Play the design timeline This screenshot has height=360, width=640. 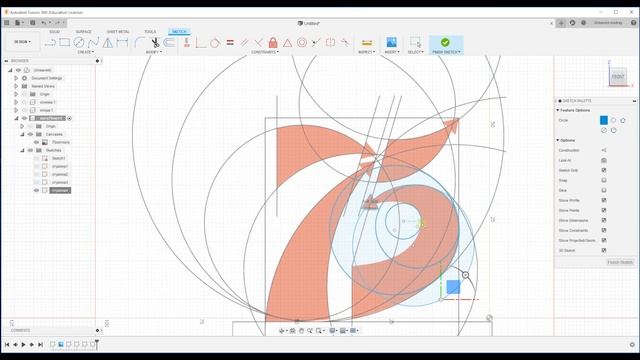pyautogui.click(x=23, y=344)
